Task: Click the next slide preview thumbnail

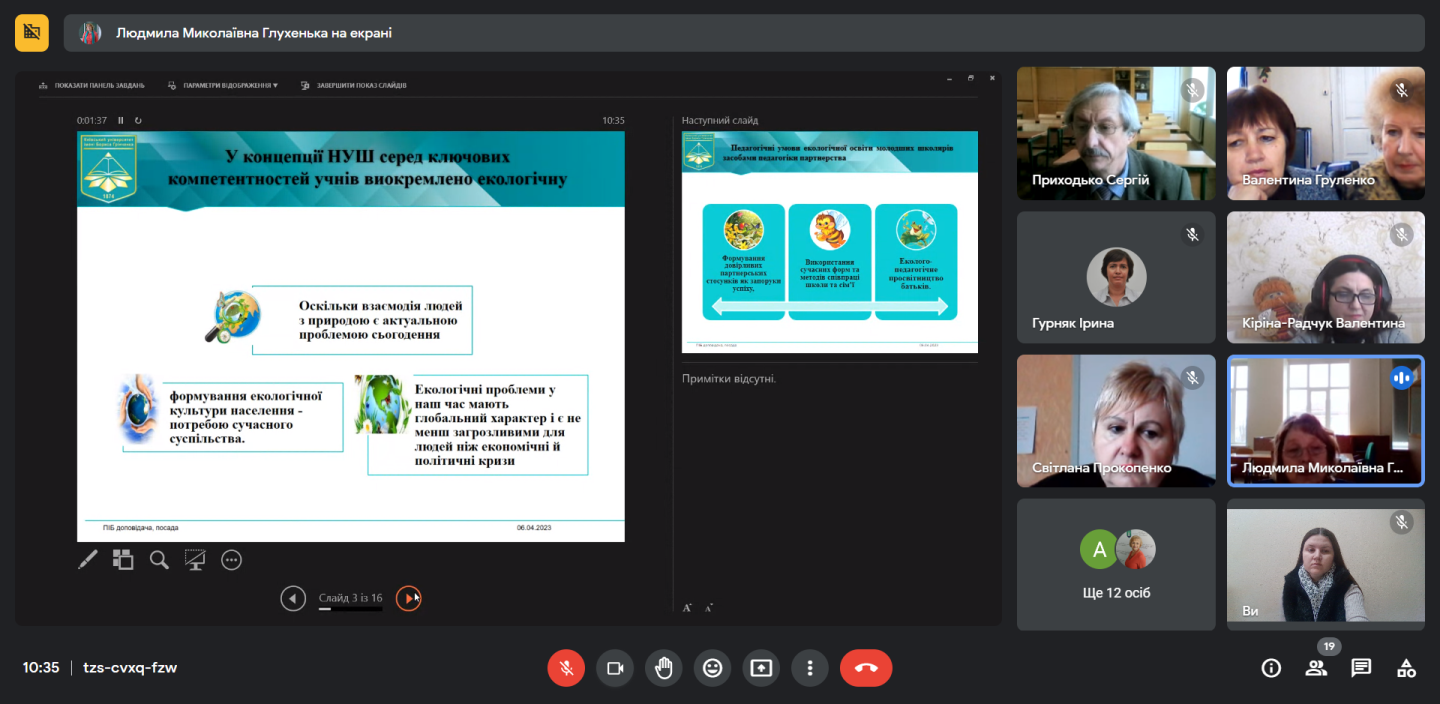Action: 830,242
